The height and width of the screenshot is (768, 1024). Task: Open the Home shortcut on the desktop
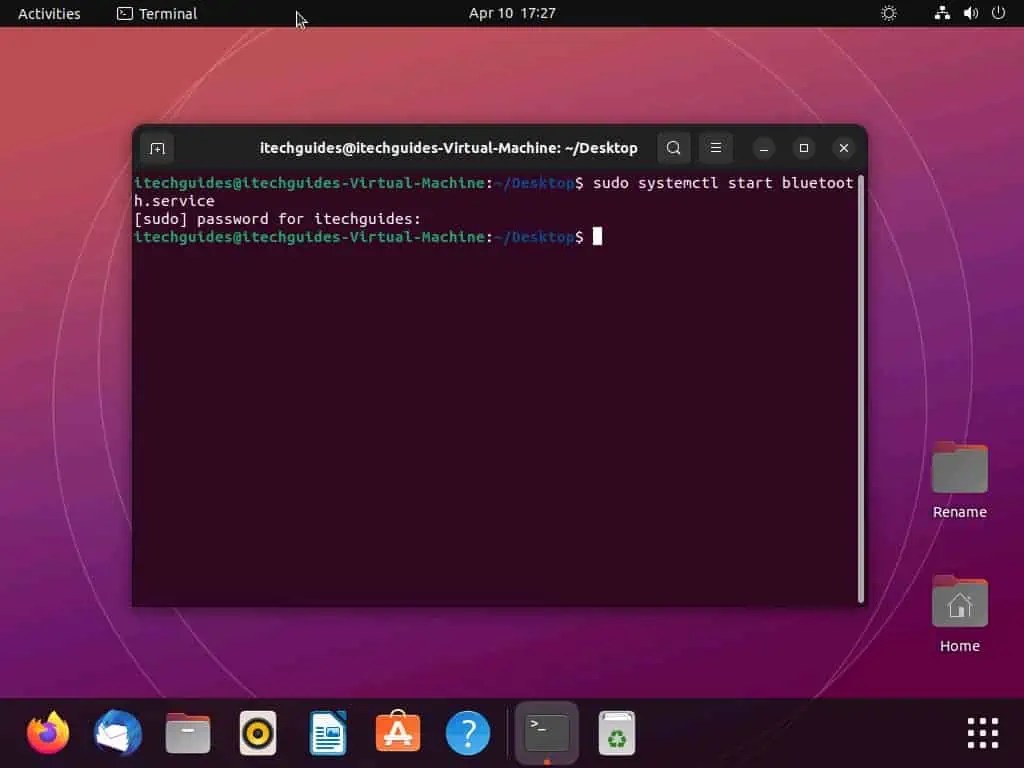959,603
